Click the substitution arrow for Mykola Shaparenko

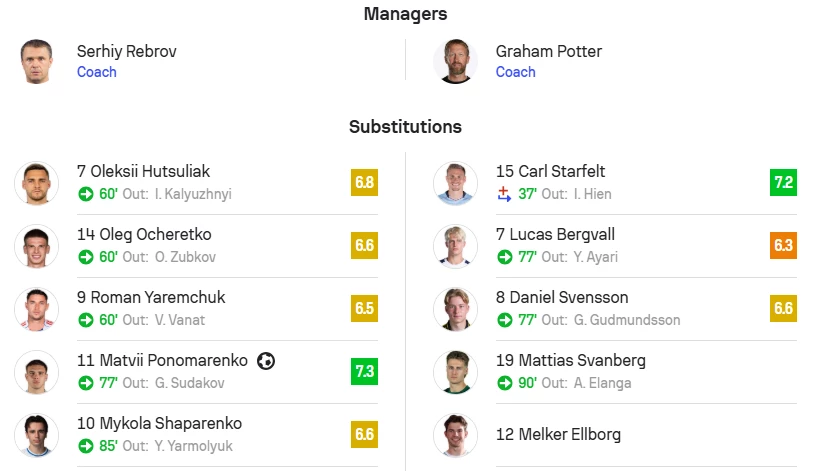(x=85, y=446)
